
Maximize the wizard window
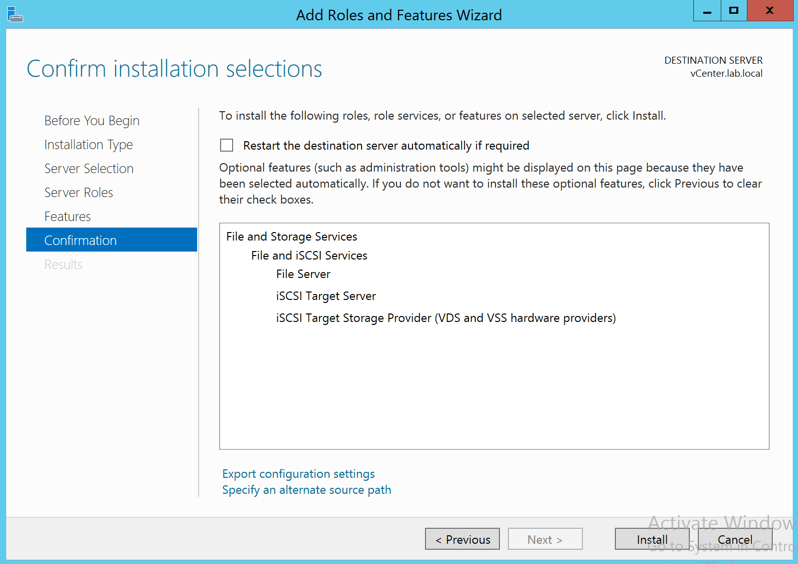[734, 11]
